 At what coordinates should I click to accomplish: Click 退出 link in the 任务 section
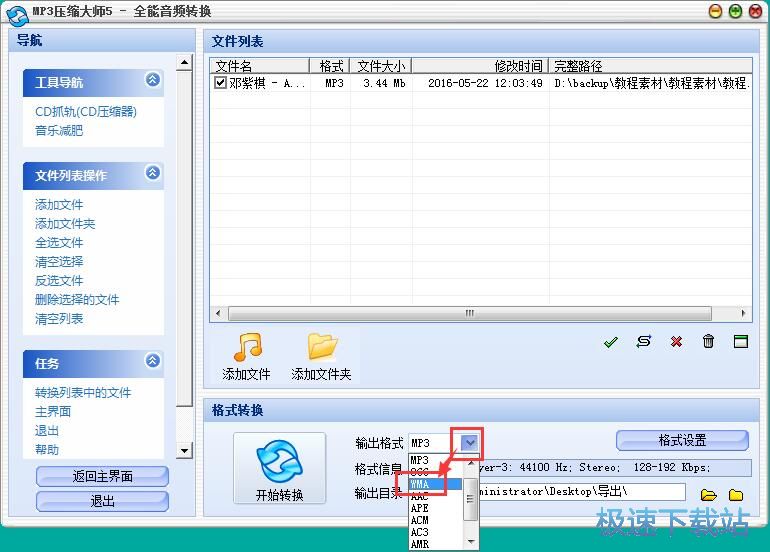[47, 431]
